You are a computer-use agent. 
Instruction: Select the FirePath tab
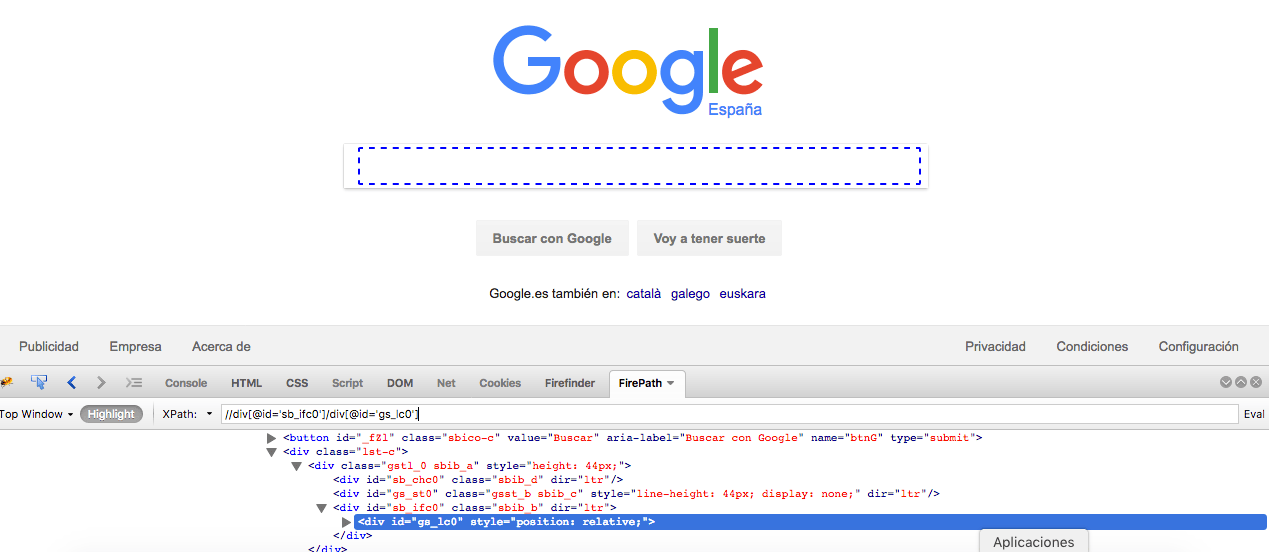(640, 383)
